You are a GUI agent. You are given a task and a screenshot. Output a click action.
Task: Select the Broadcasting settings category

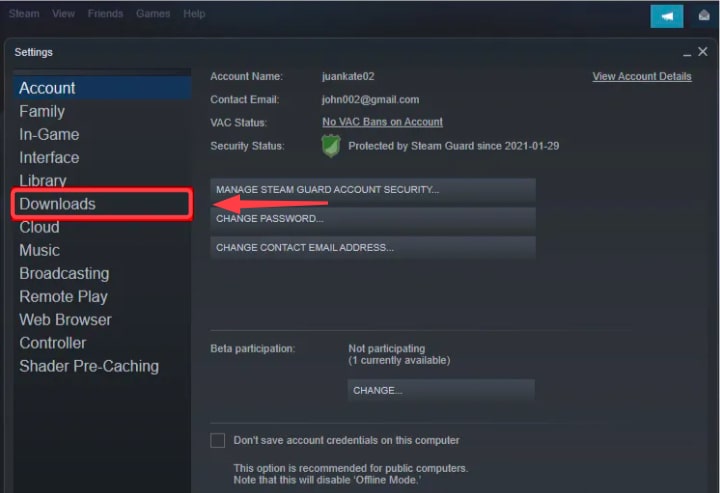102,274
